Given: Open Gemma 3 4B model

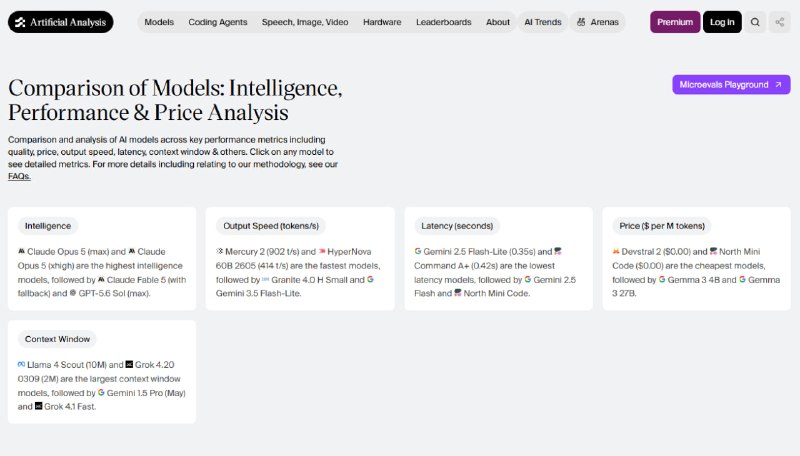Looking at the screenshot, I should (694, 280).
